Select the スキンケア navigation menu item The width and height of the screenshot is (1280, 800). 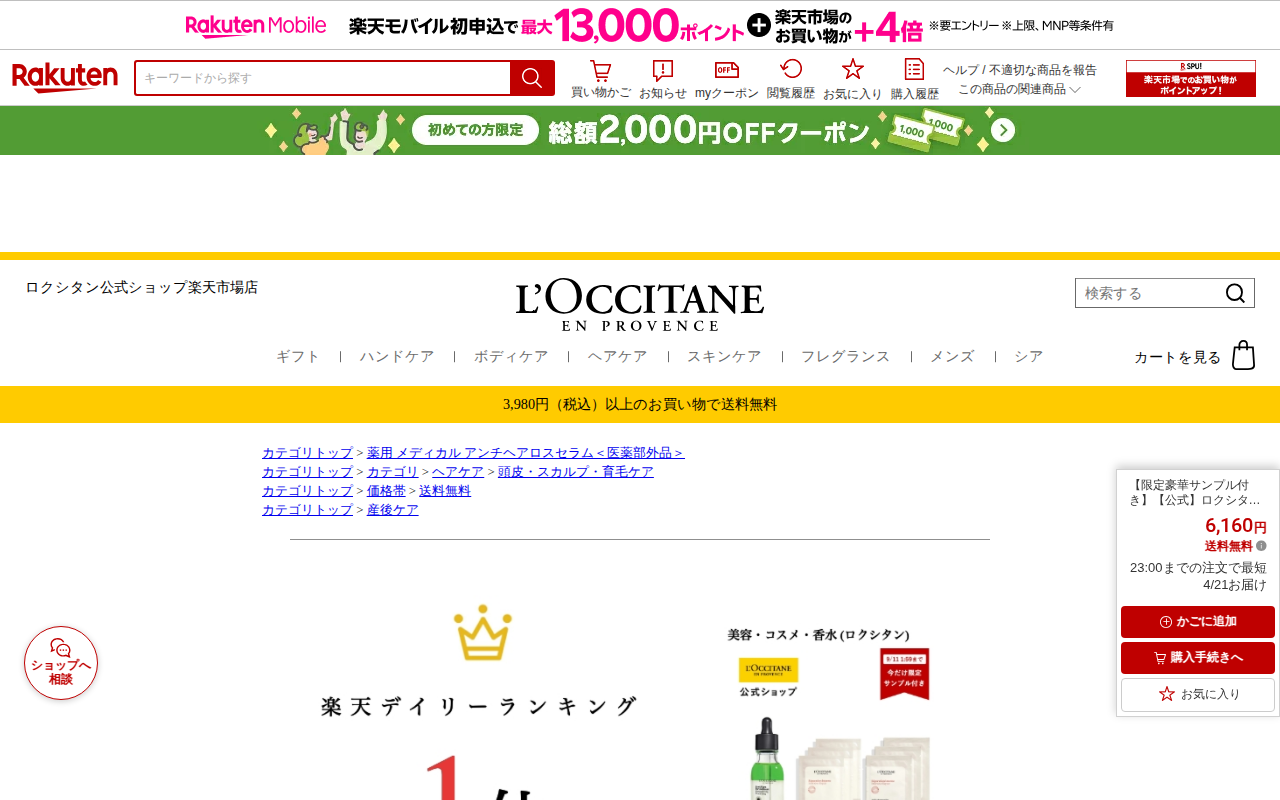click(x=724, y=356)
